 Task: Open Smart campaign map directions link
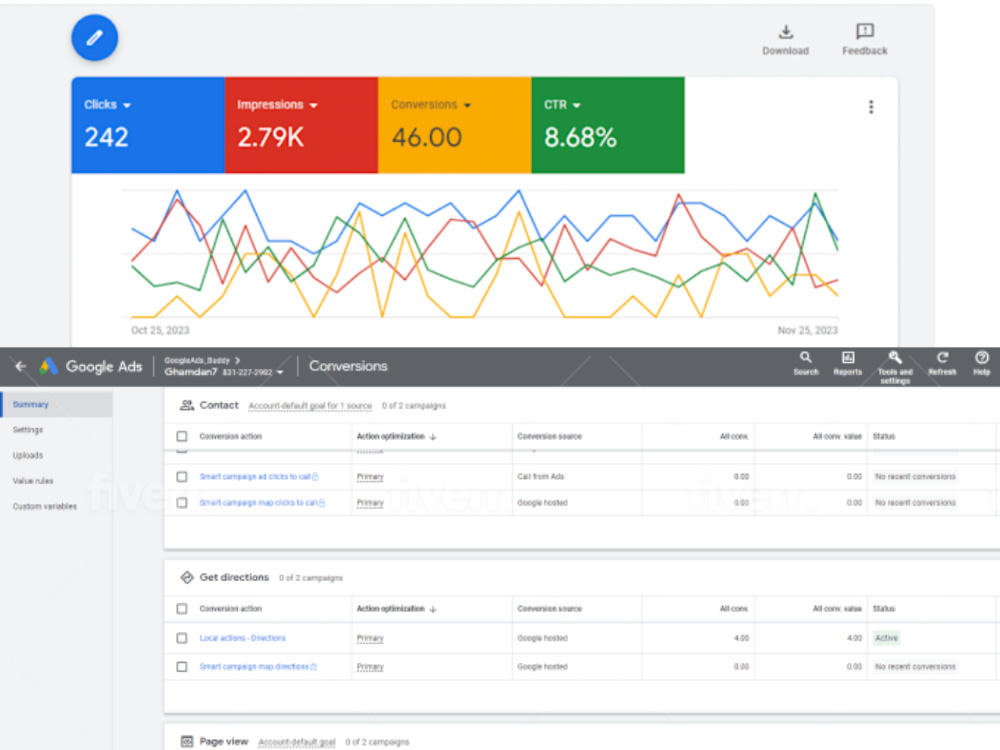tap(254, 666)
